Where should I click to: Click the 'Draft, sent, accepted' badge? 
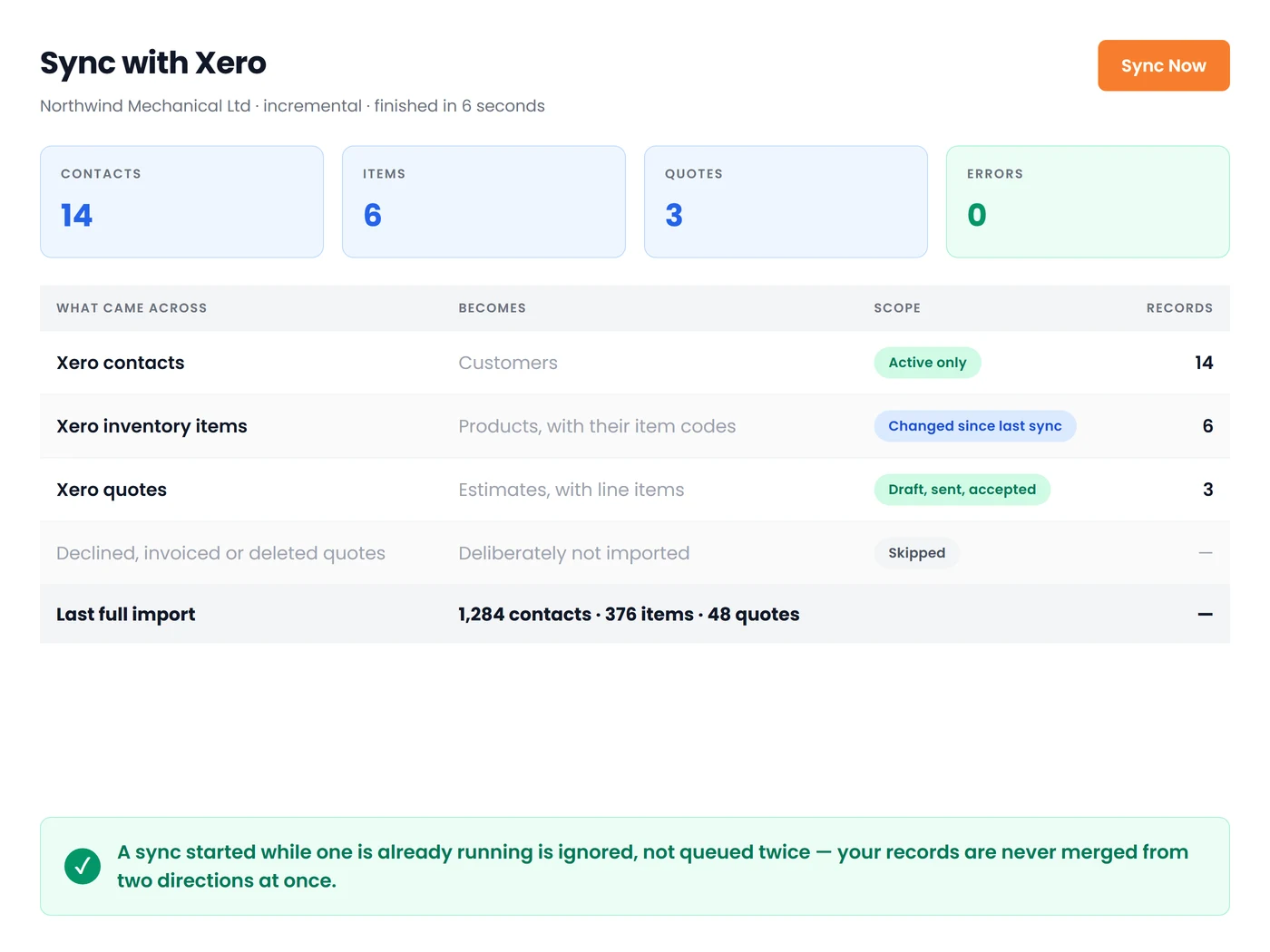(x=962, y=490)
